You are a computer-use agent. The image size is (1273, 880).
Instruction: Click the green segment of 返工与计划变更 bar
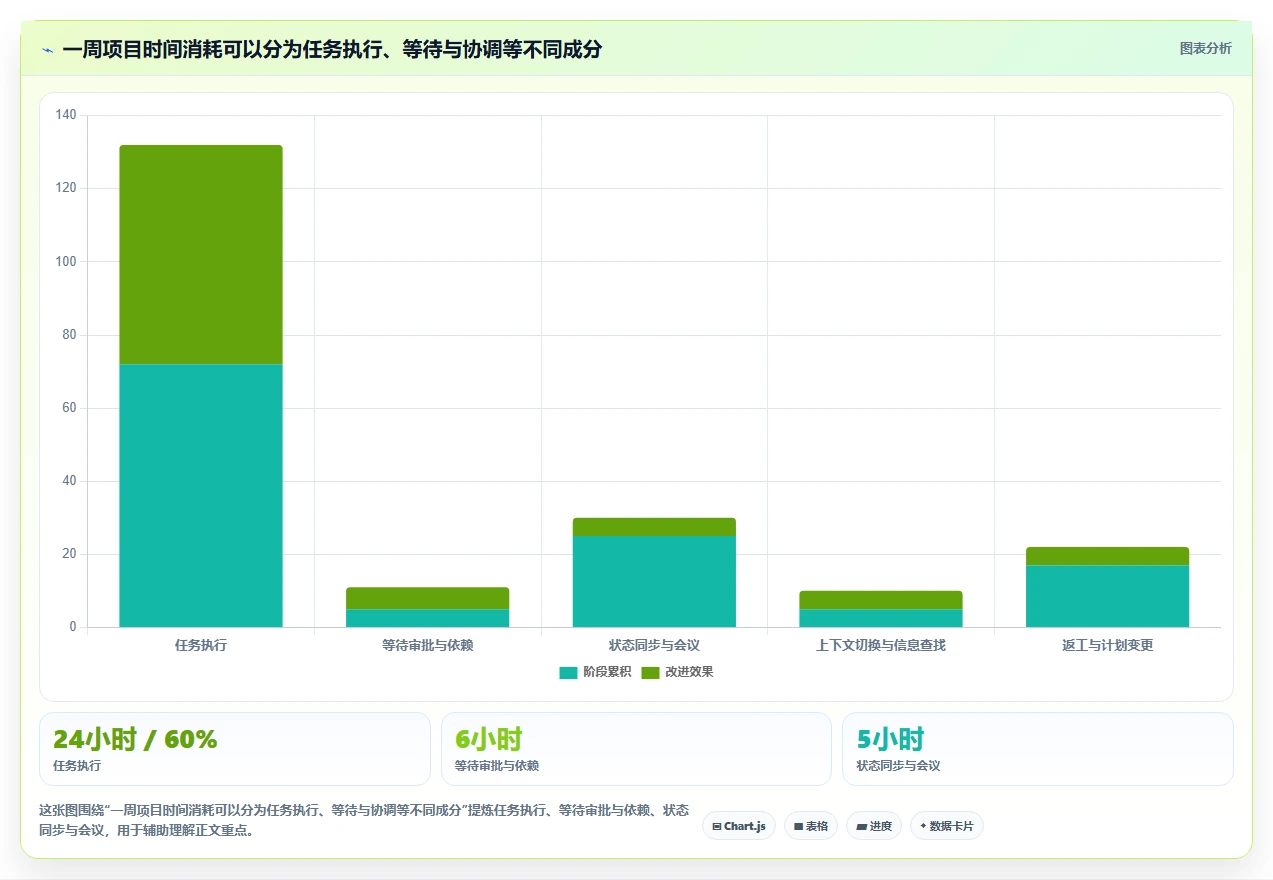pyautogui.click(x=1107, y=556)
